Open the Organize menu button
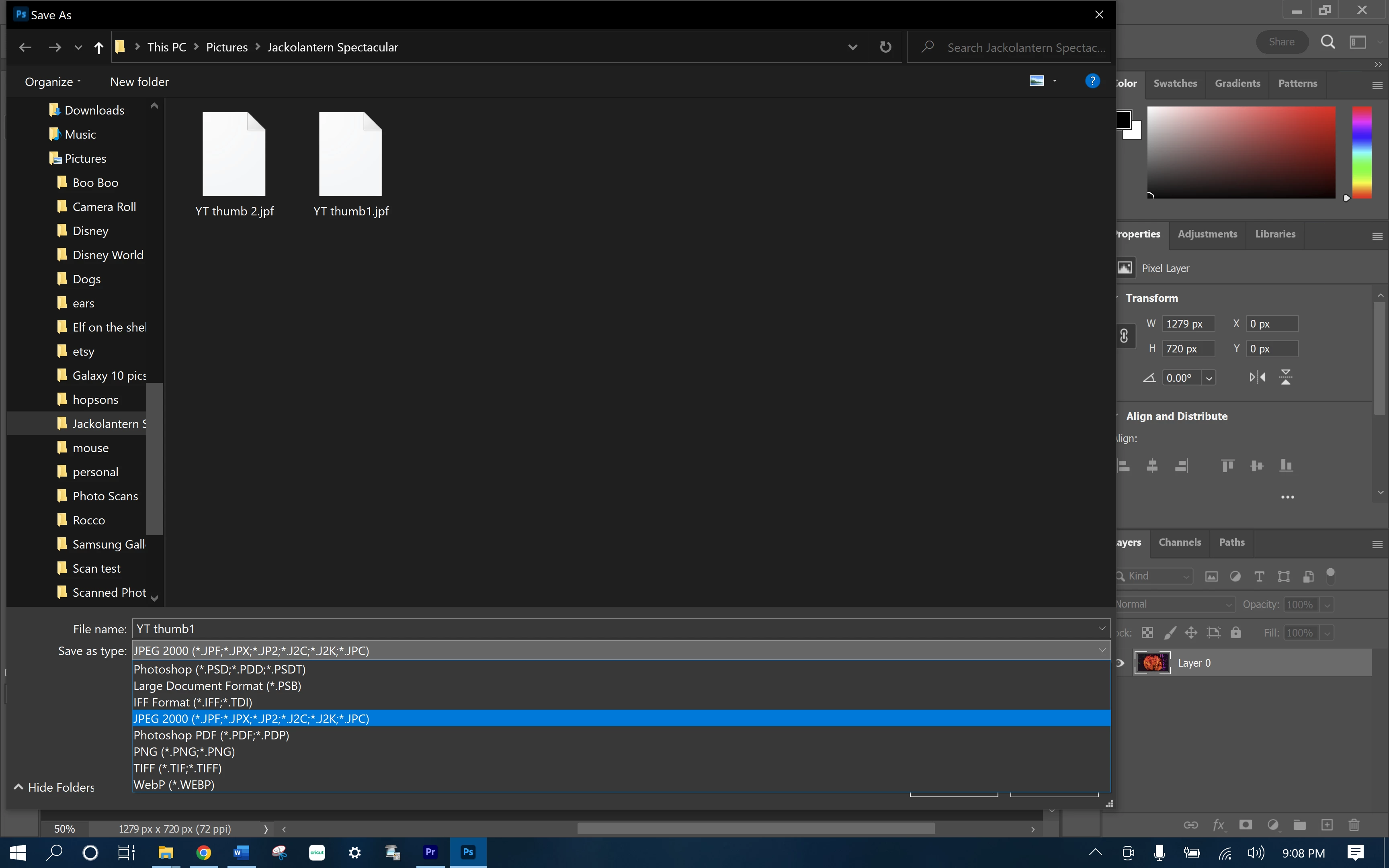The image size is (1389, 868). click(52, 82)
